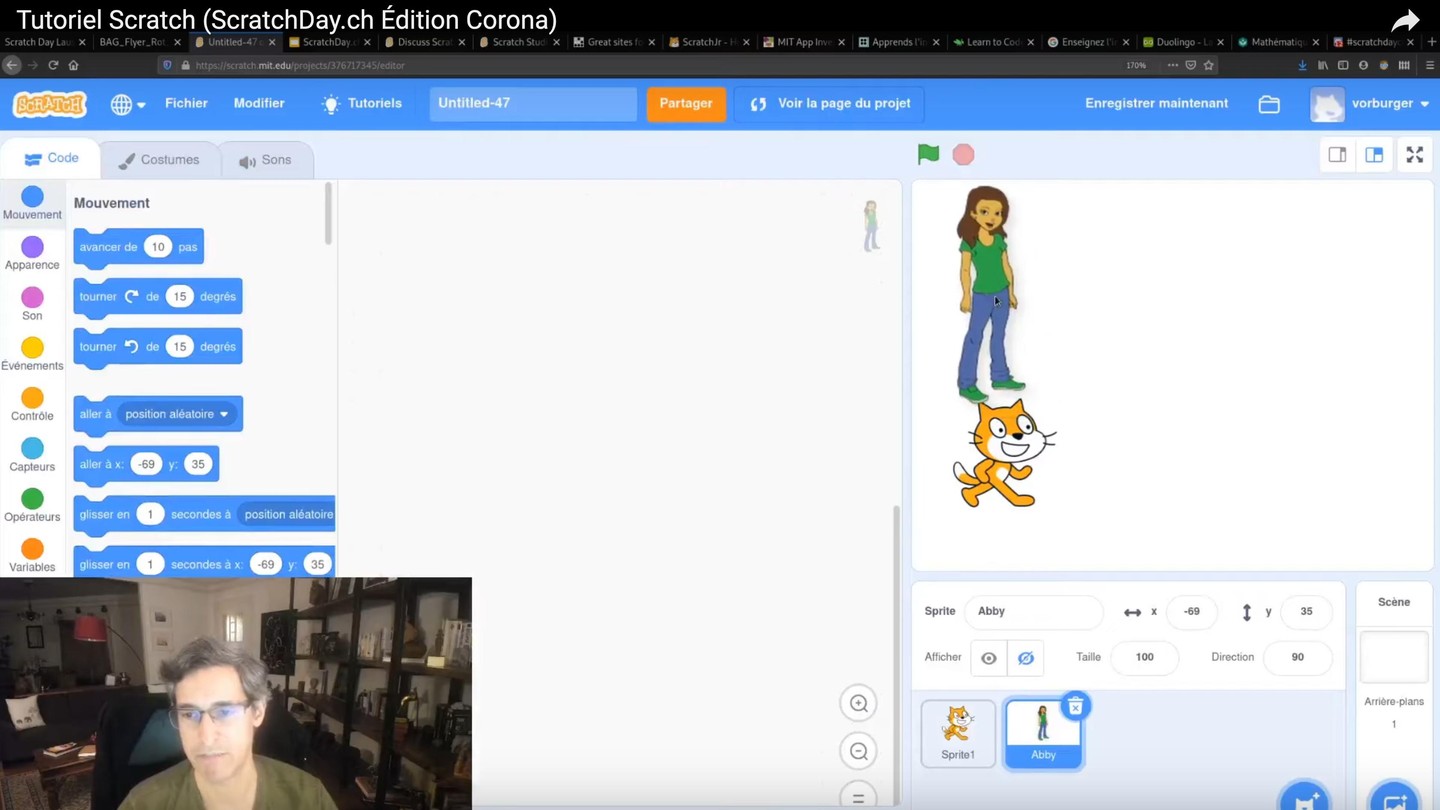This screenshot has width=1440, height=810.
Task: Zoom in on the code workspace with the magnifier
Action: point(858,703)
